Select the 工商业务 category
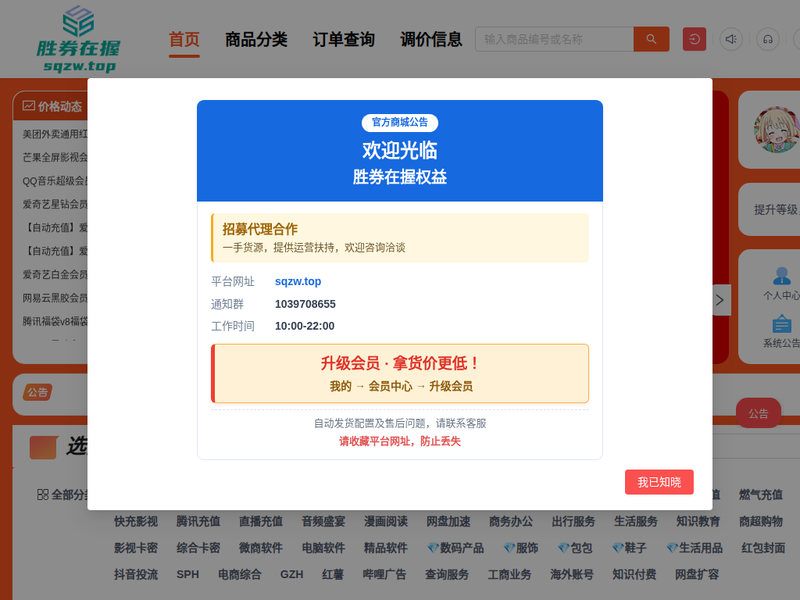This screenshot has width=800, height=600. click(509, 574)
